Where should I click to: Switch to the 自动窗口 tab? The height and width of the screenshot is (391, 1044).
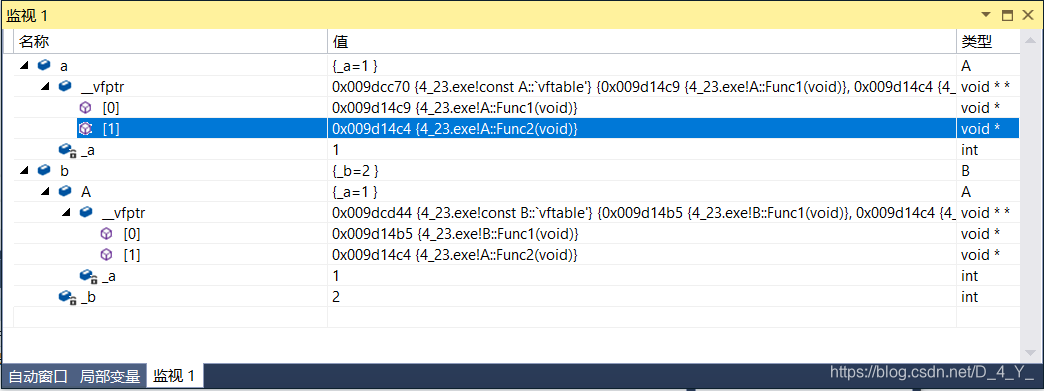click(38, 376)
